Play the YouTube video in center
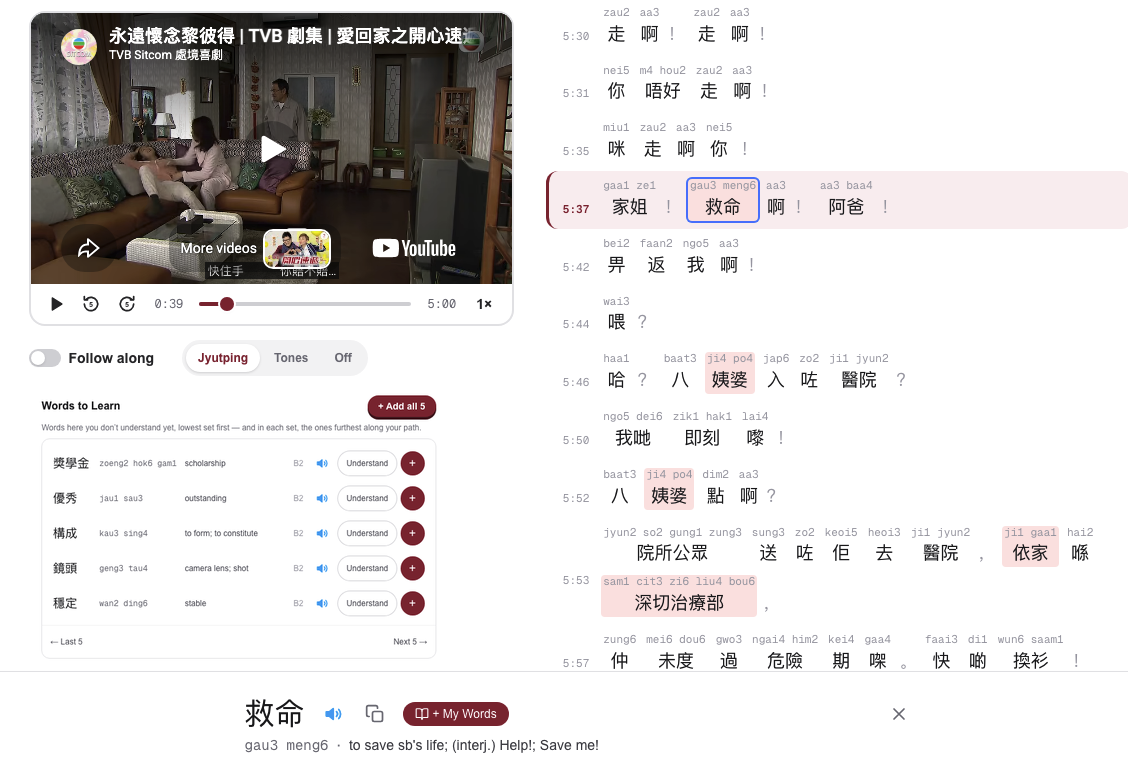Image resolution: width=1128 pixels, height=759 pixels. 272,148
